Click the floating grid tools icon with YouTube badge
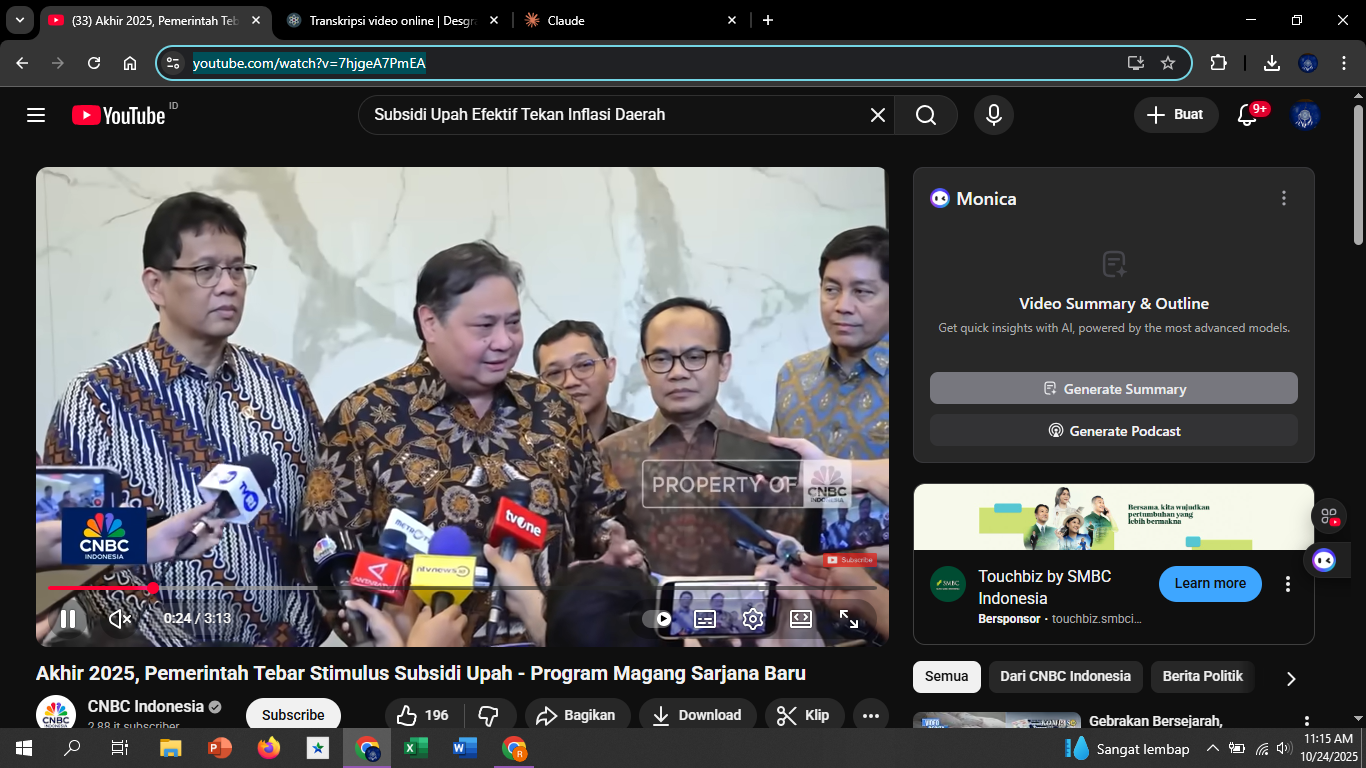The image size is (1366, 768). pos(1329,516)
